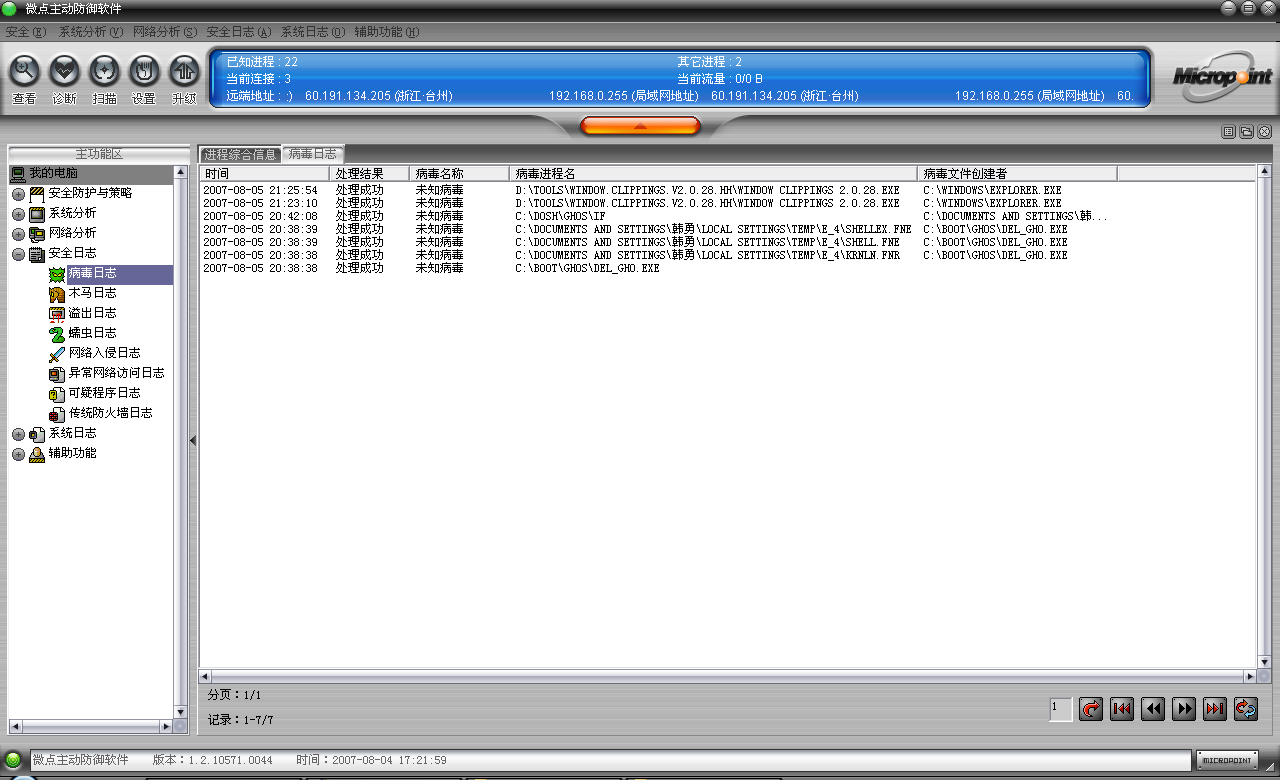The height and width of the screenshot is (780, 1280).
Task: Open 网络入侵日志 via its sword icon
Action: pos(57,354)
